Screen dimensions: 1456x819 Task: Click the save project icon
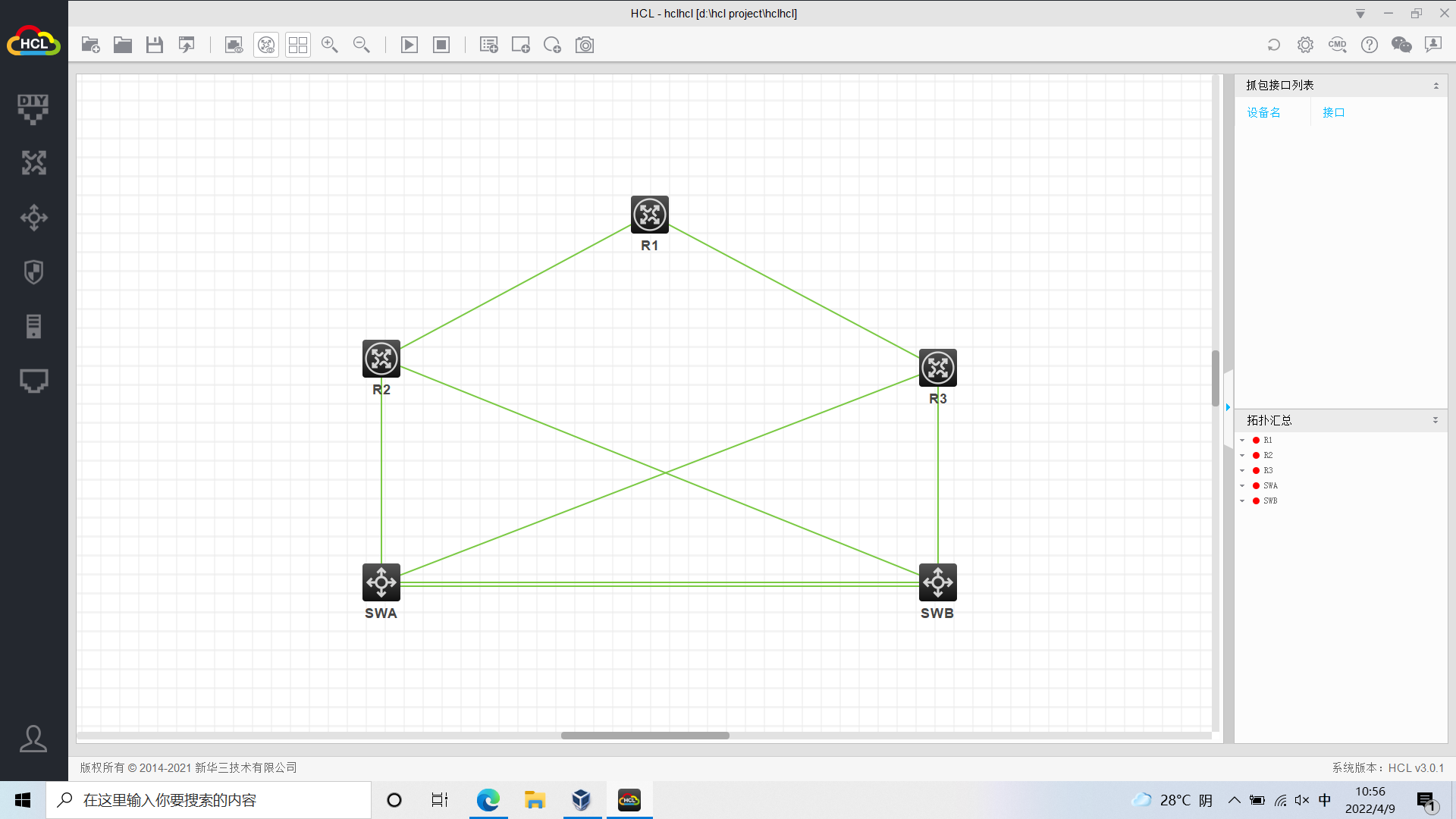(x=155, y=45)
